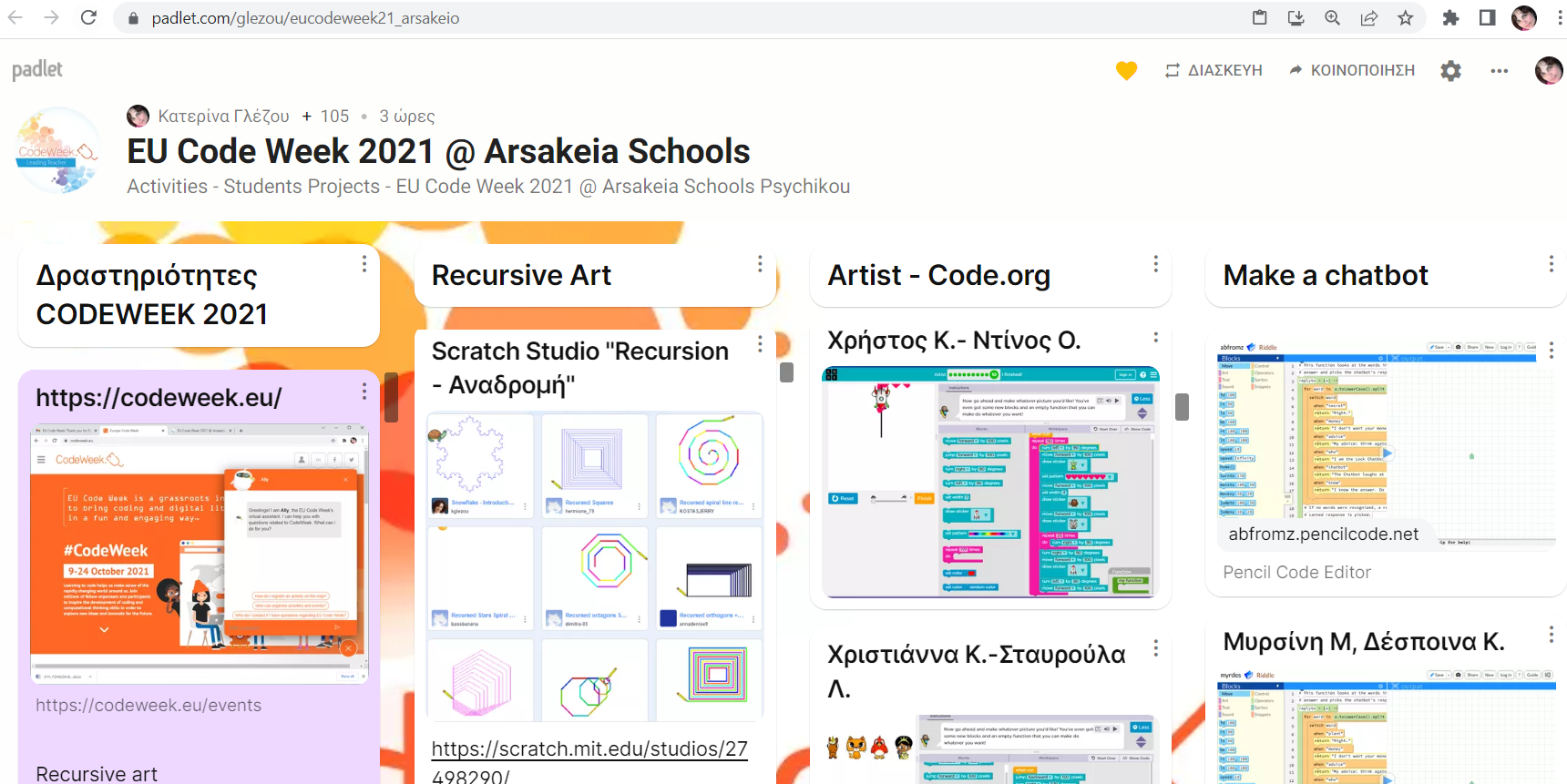Click the clipboard icon in address bar
The height and width of the screenshot is (784, 1567).
click(1260, 17)
